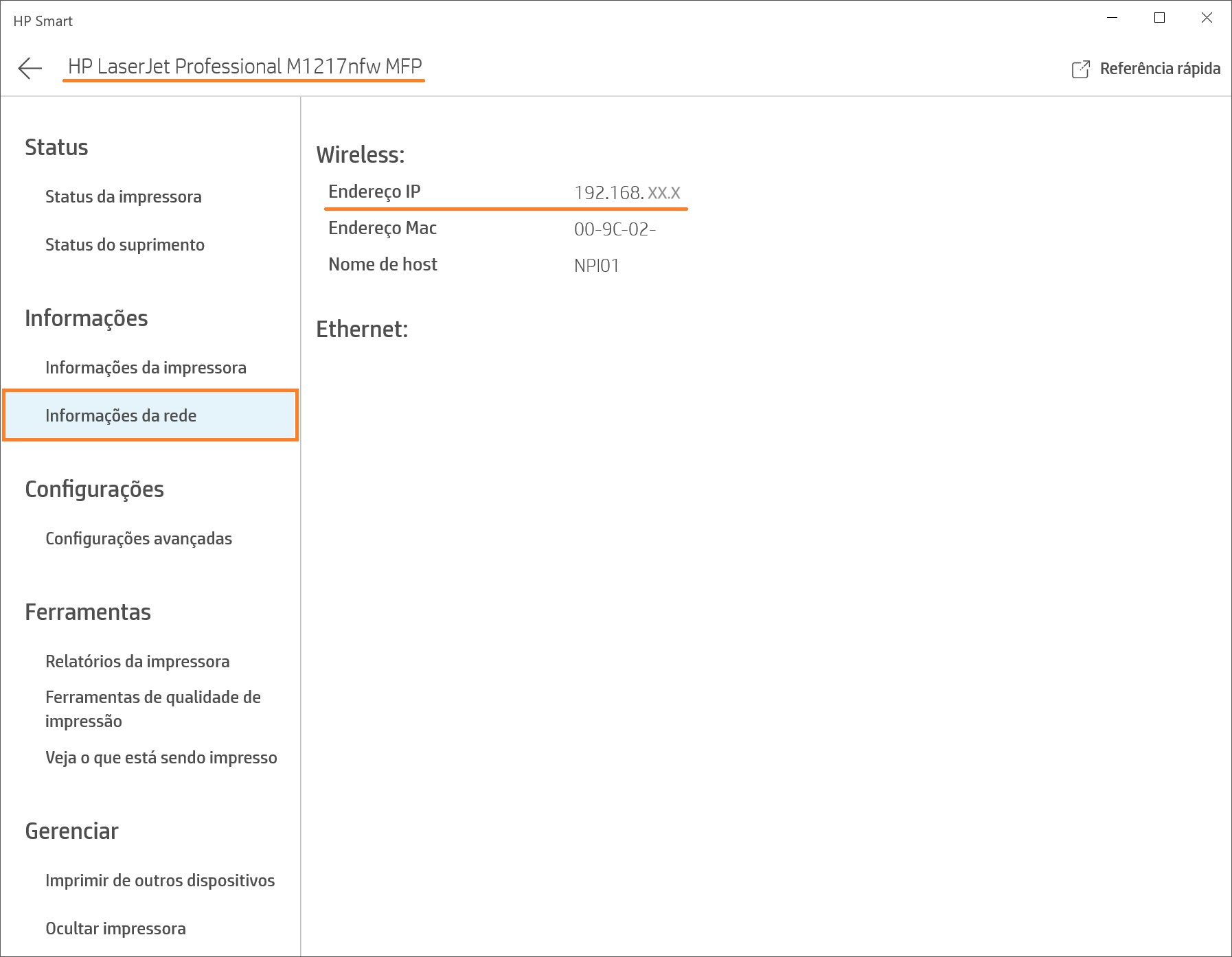Click the Informações section heading

point(87,319)
